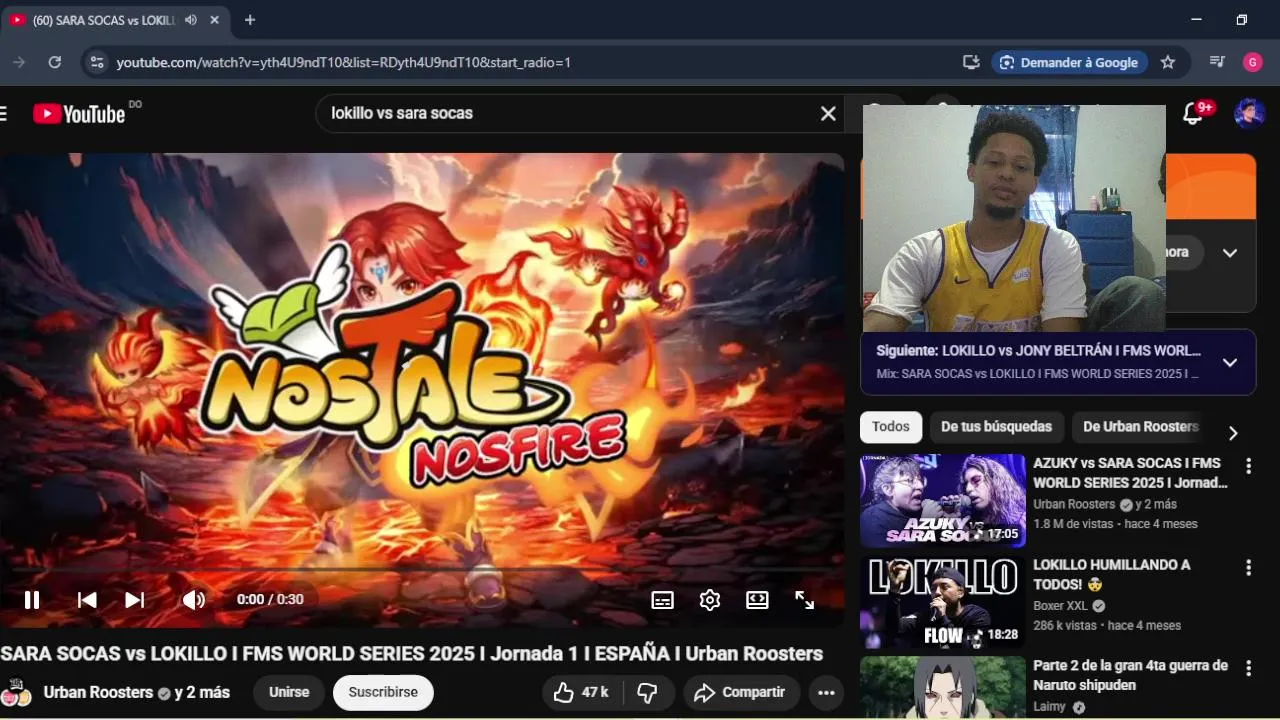The height and width of the screenshot is (720, 1280).
Task: Click the video progress bar
Action: [x=422, y=570]
